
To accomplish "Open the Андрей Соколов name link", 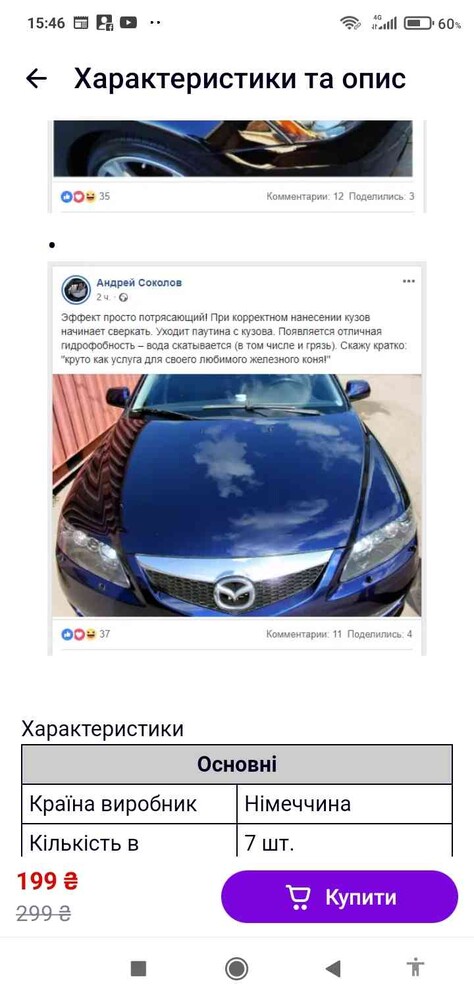I will (x=139, y=283).
